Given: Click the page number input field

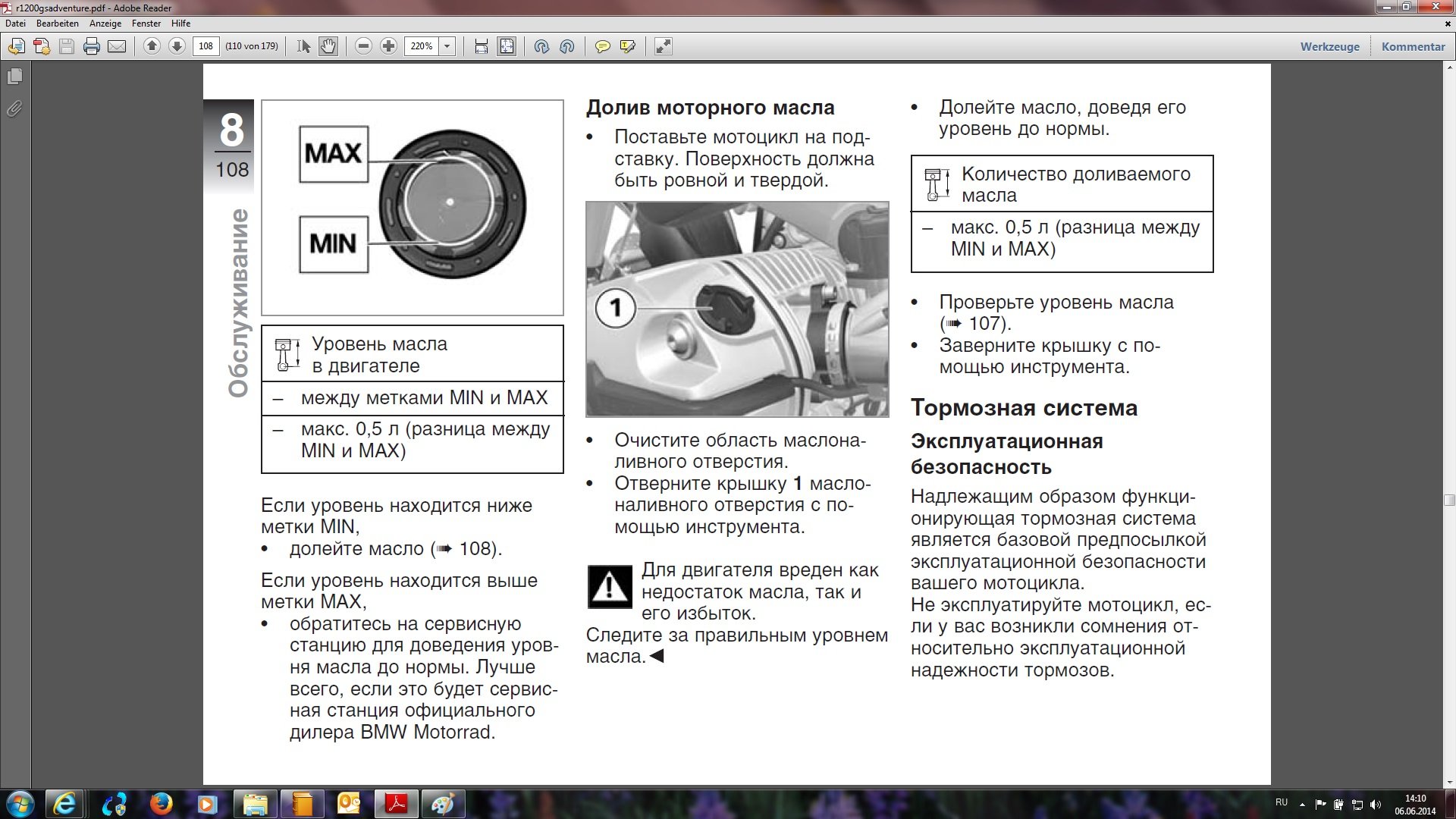Looking at the screenshot, I should (x=206, y=46).
